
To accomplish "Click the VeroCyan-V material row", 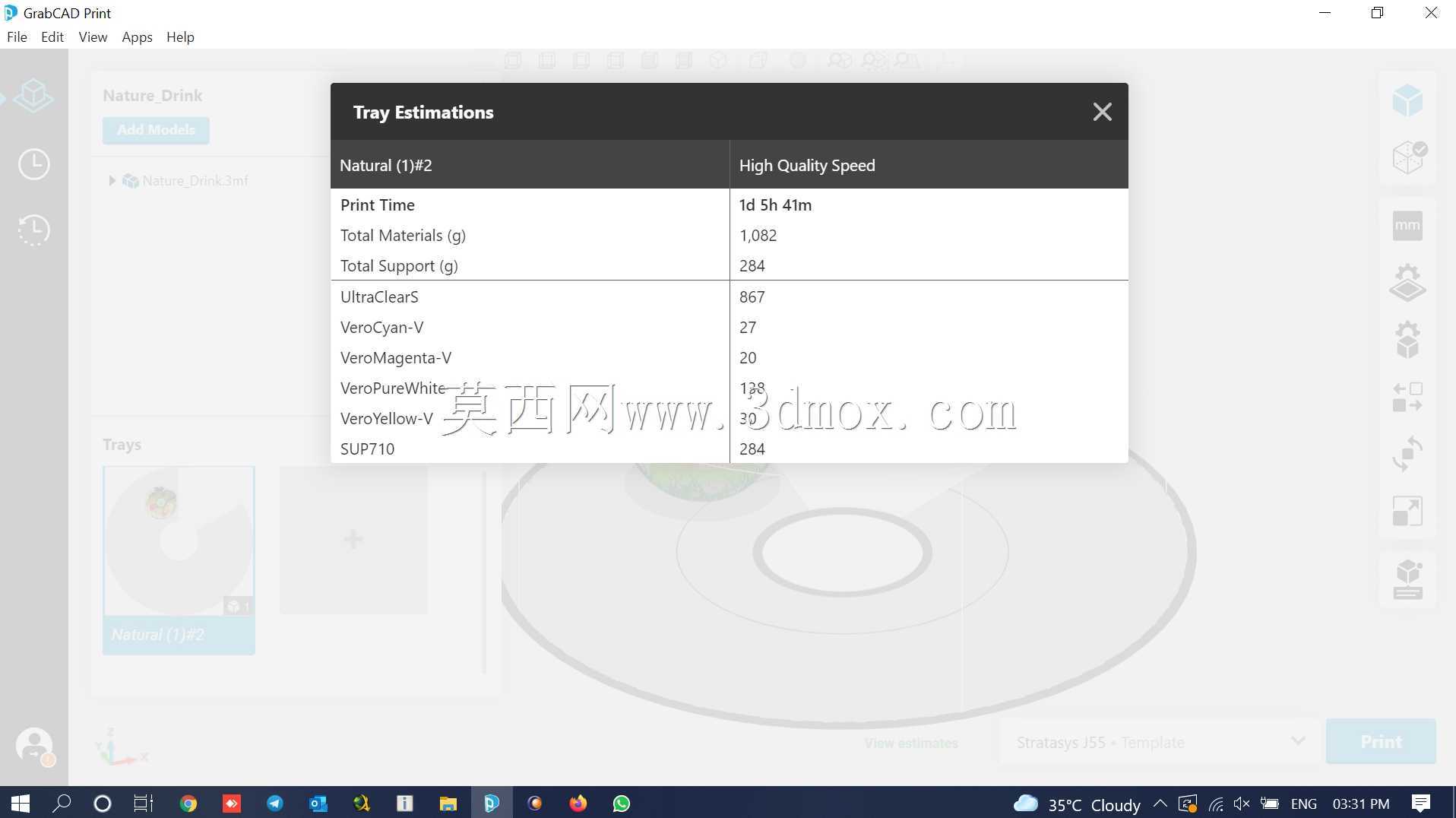I will [729, 327].
